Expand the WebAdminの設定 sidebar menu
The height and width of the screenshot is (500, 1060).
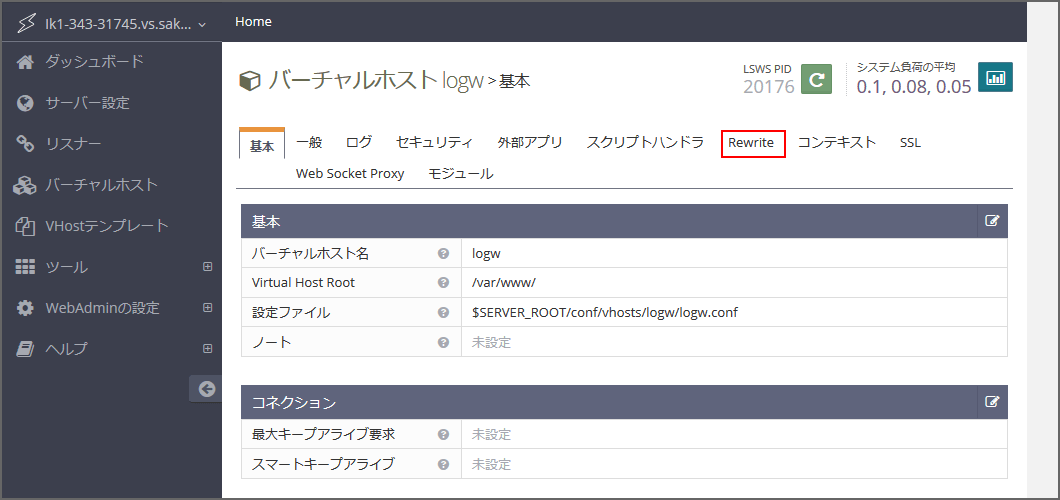[x=208, y=308]
